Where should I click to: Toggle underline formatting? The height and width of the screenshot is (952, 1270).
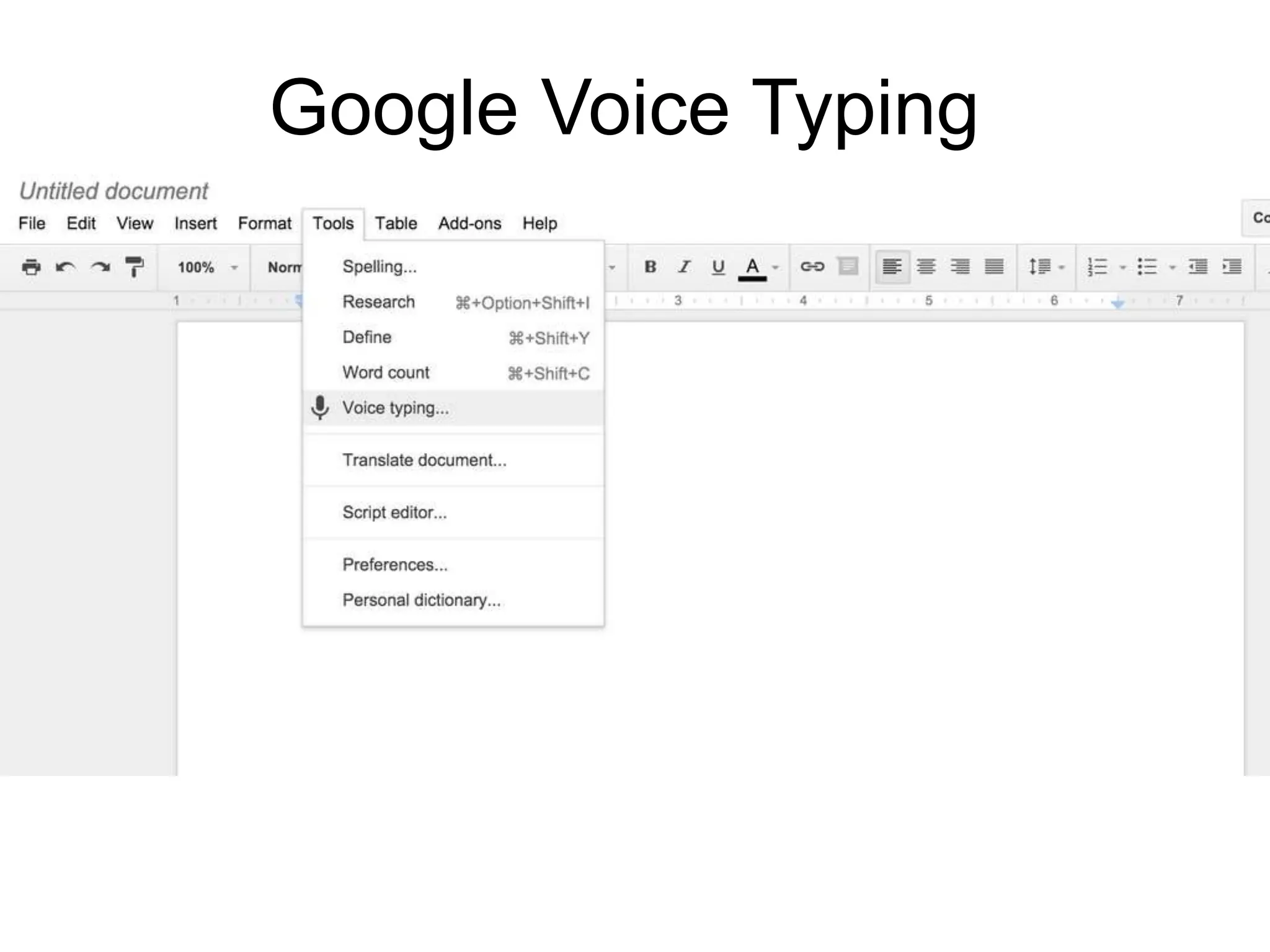click(718, 267)
